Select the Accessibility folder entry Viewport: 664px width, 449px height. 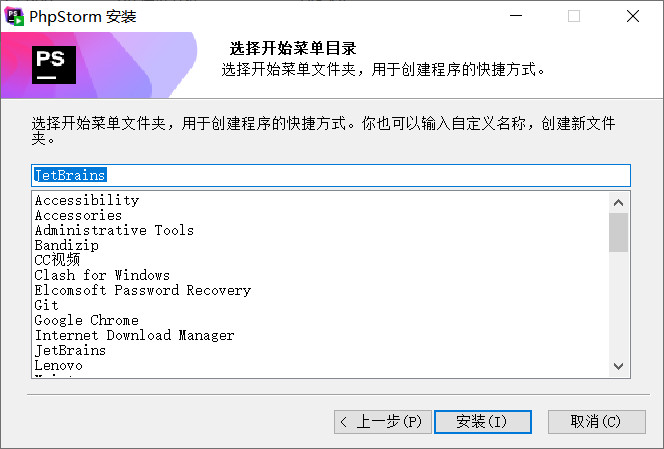point(87,200)
